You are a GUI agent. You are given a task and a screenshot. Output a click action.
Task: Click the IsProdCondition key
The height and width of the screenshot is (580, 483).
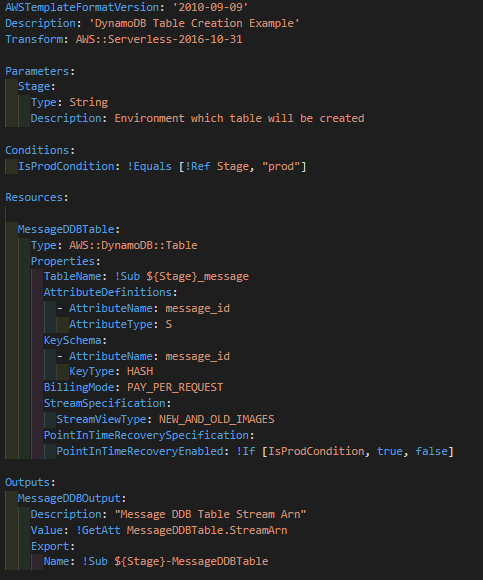tap(66, 166)
